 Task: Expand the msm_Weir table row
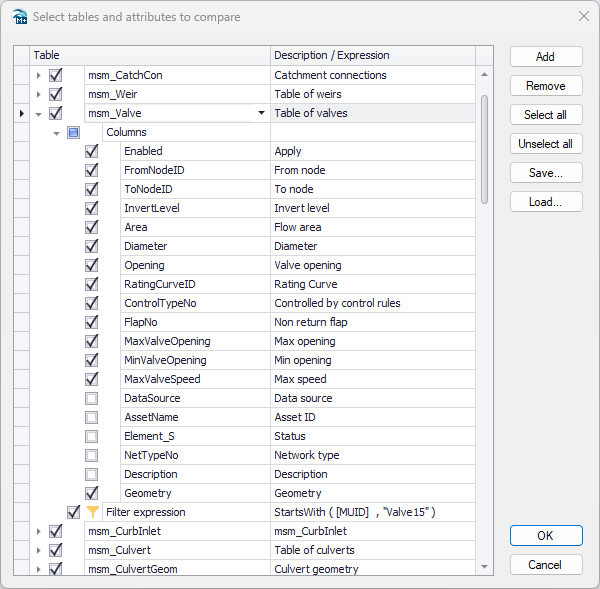[x=38, y=94]
